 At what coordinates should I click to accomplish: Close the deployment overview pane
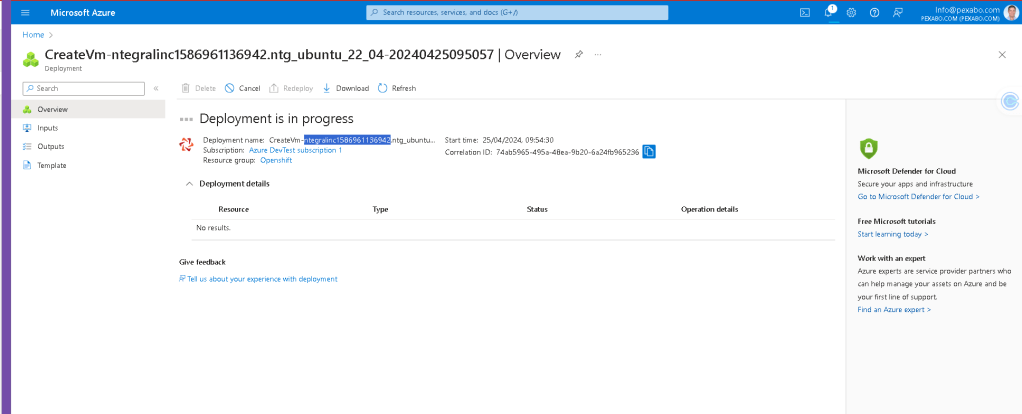(x=1002, y=55)
